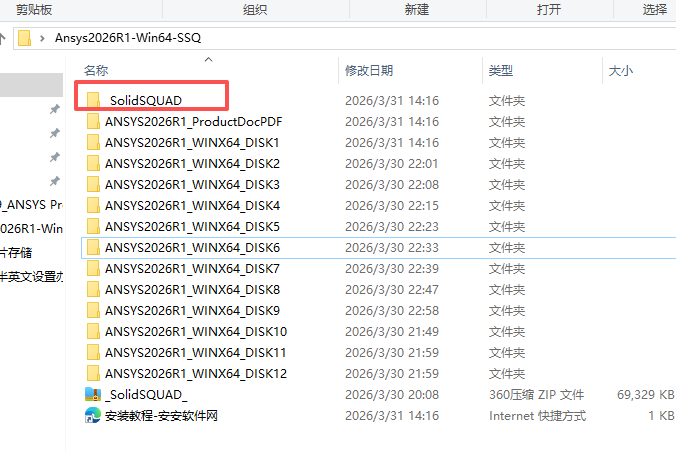
Task: Sort files by 修改日期 column header
Action: click(369, 71)
